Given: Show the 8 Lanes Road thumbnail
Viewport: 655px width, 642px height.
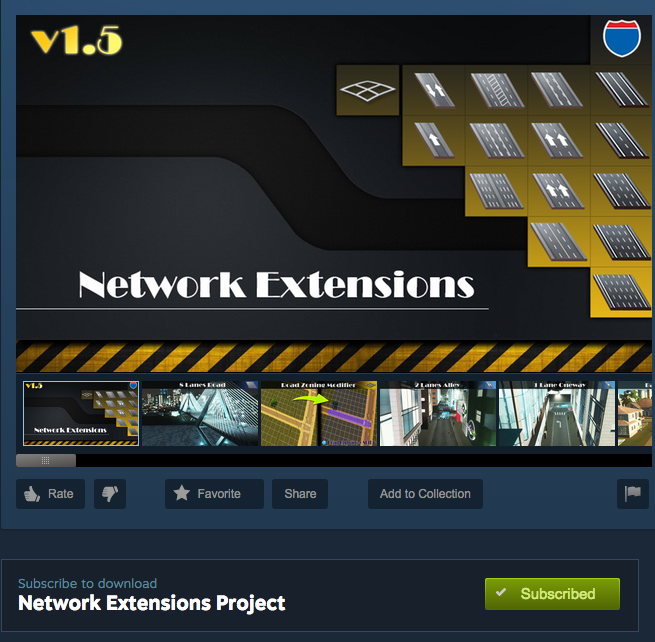Looking at the screenshot, I should point(200,414).
